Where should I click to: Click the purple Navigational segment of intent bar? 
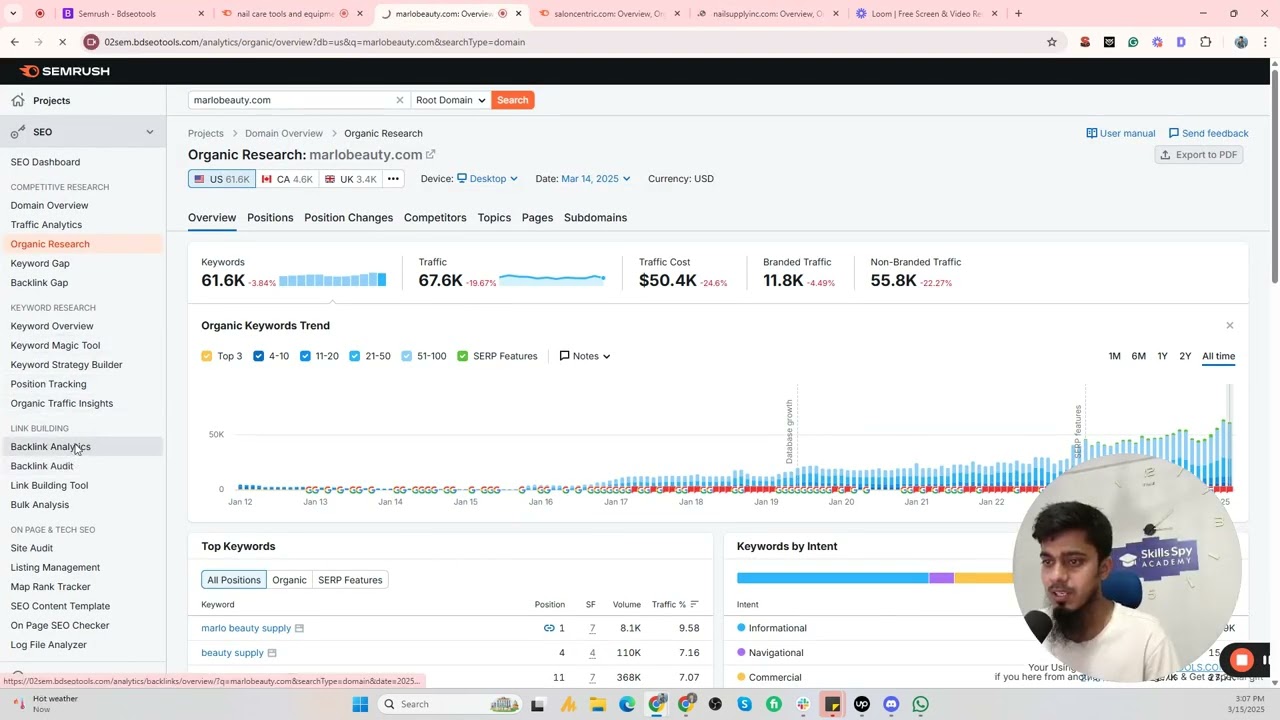click(x=941, y=578)
